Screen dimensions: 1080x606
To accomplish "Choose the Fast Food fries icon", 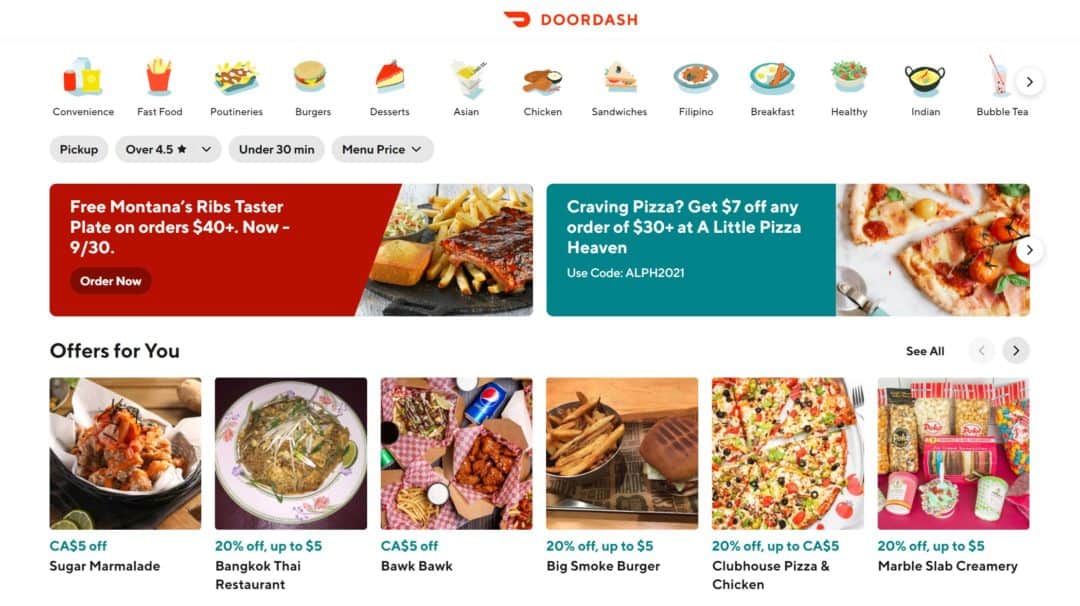I will 159,76.
